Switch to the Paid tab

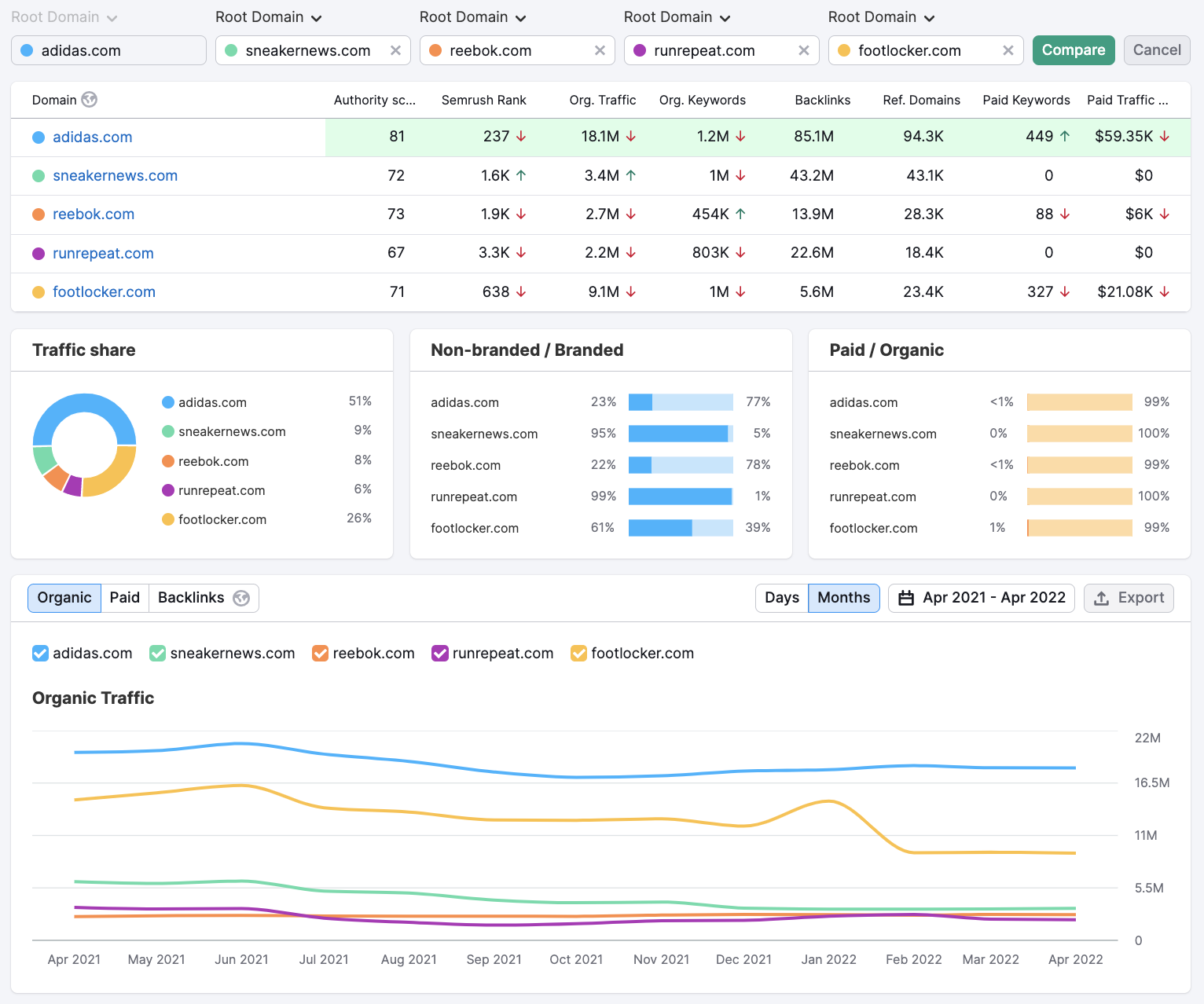pos(124,598)
